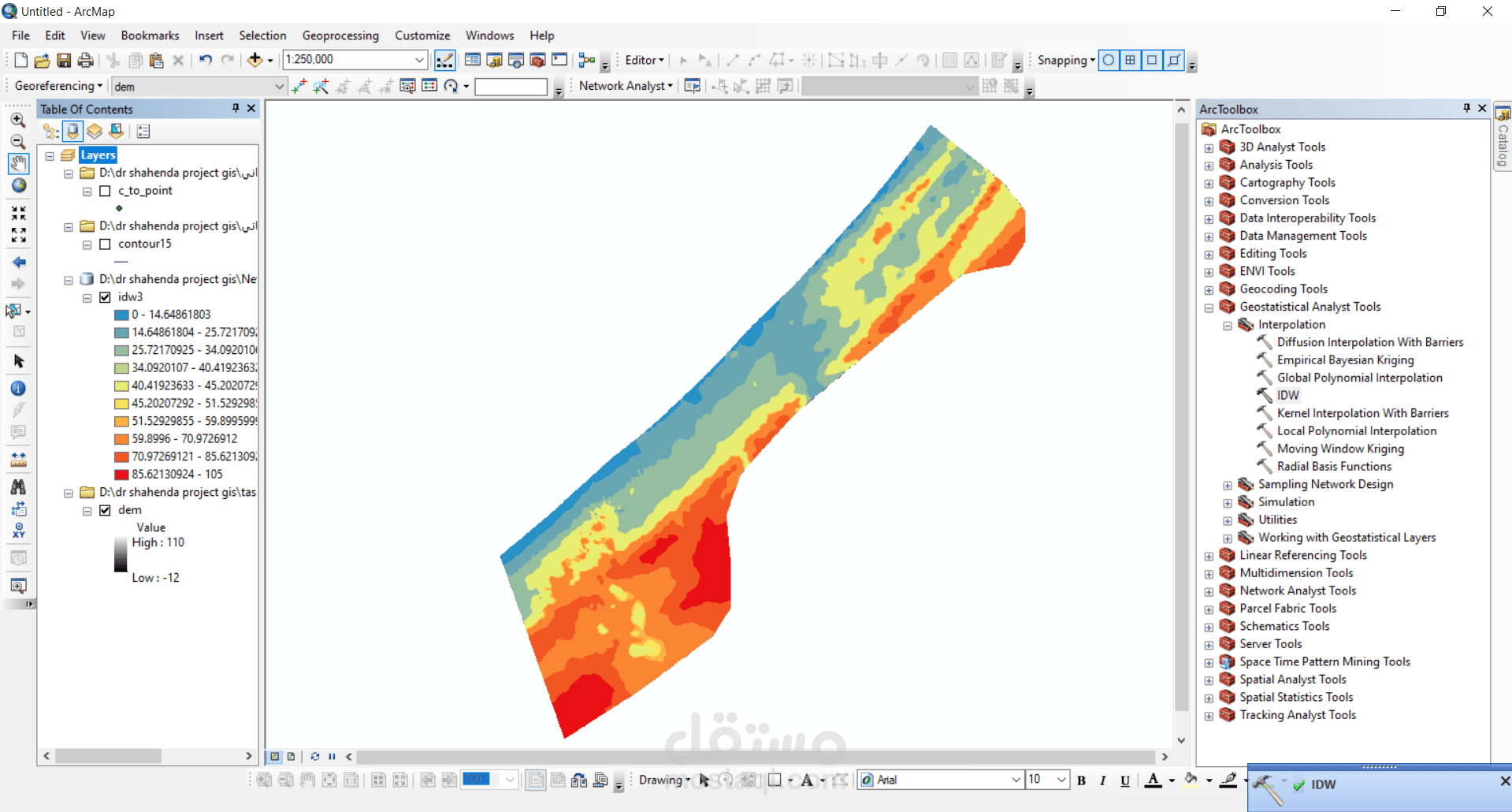This screenshot has height=812, width=1512.
Task: Expand the Spatial Analyst Tools toolbox
Action: [x=1209, y=680]
